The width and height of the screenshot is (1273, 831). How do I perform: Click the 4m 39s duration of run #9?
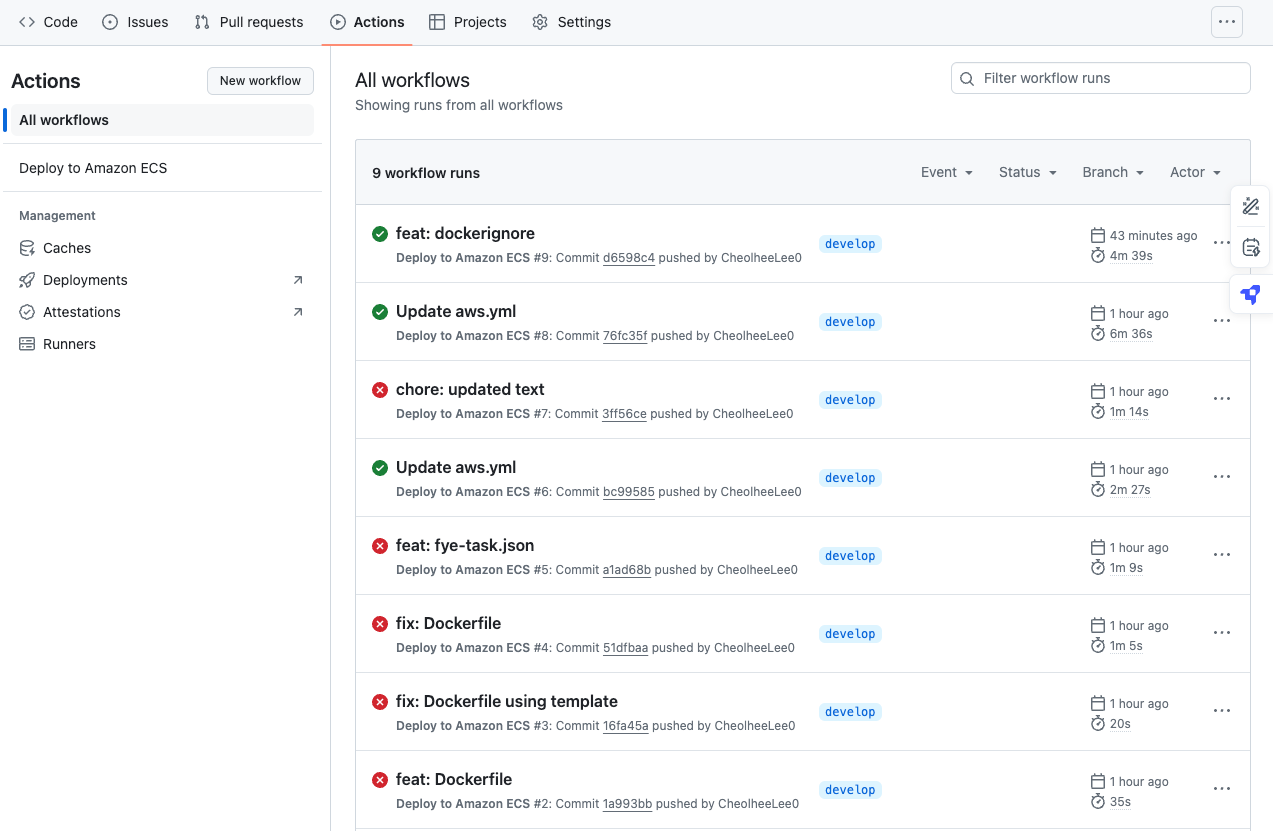tap(1131, 256)
